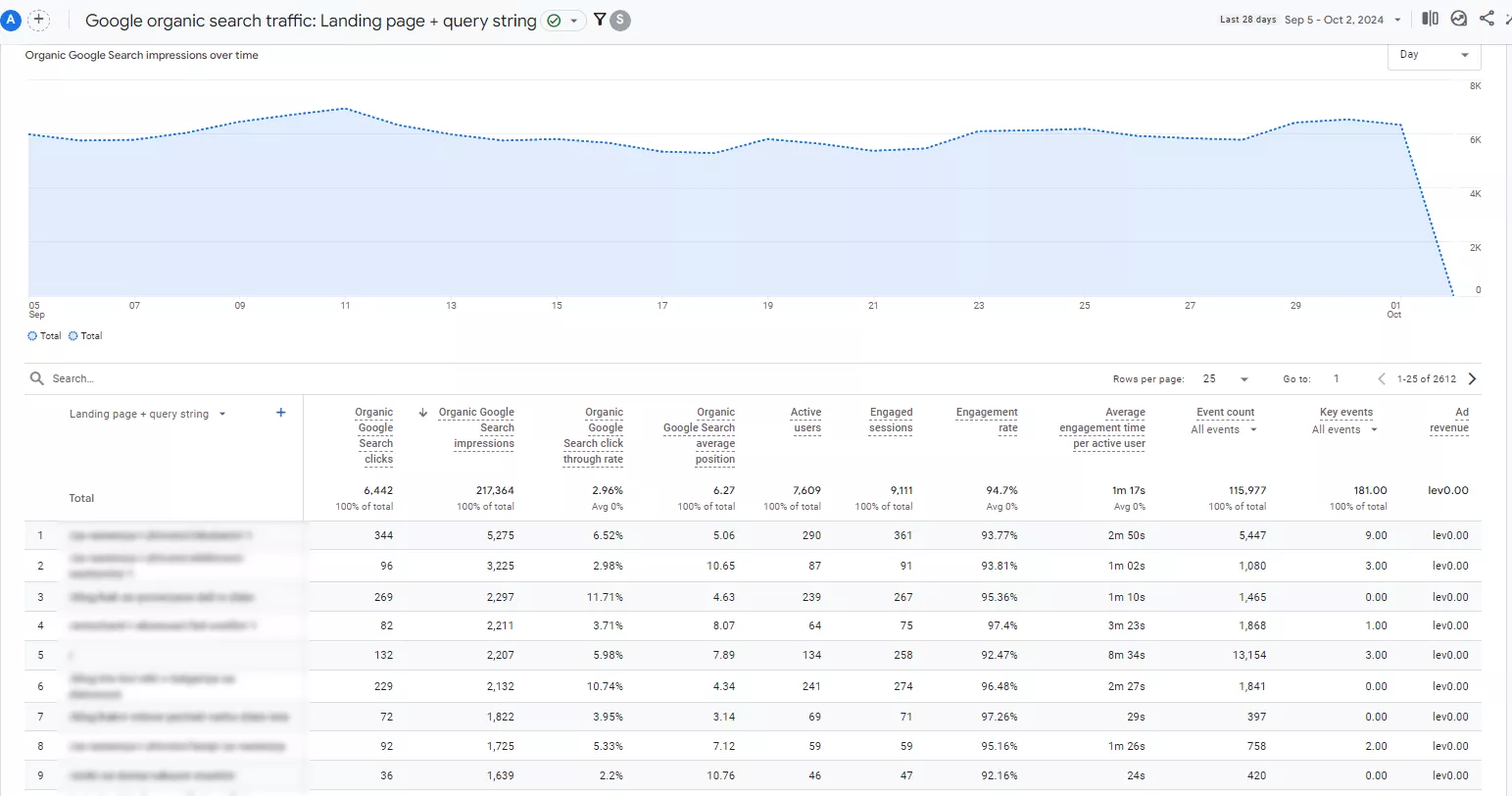Click row 3 clicks value 269
This screenshot has height=796, width=1512.
tap(383, 597)
